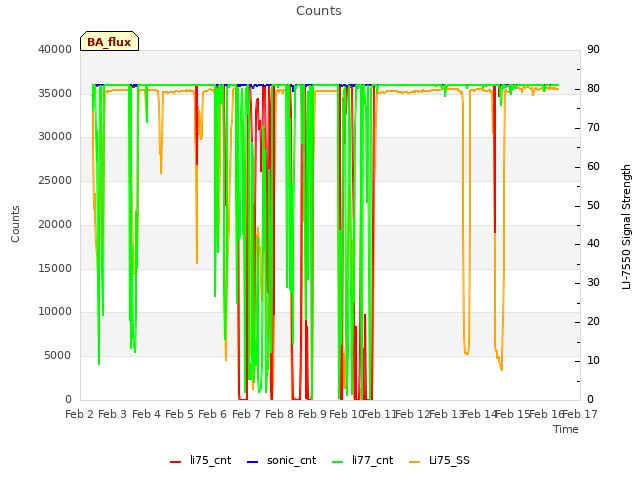Click the orange Li75_SS legend swatch
The height and width of the screenshot is (480, 640).
tap(414, 462)
